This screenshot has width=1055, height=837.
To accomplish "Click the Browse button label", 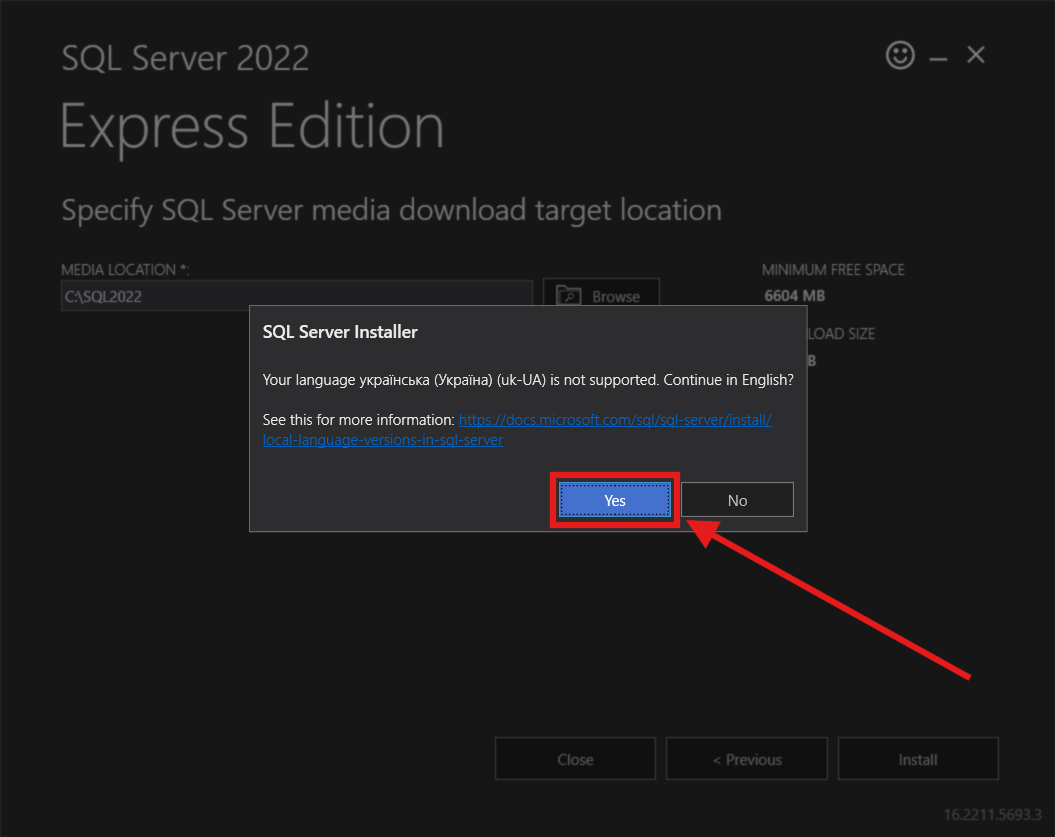I will 615,297.
